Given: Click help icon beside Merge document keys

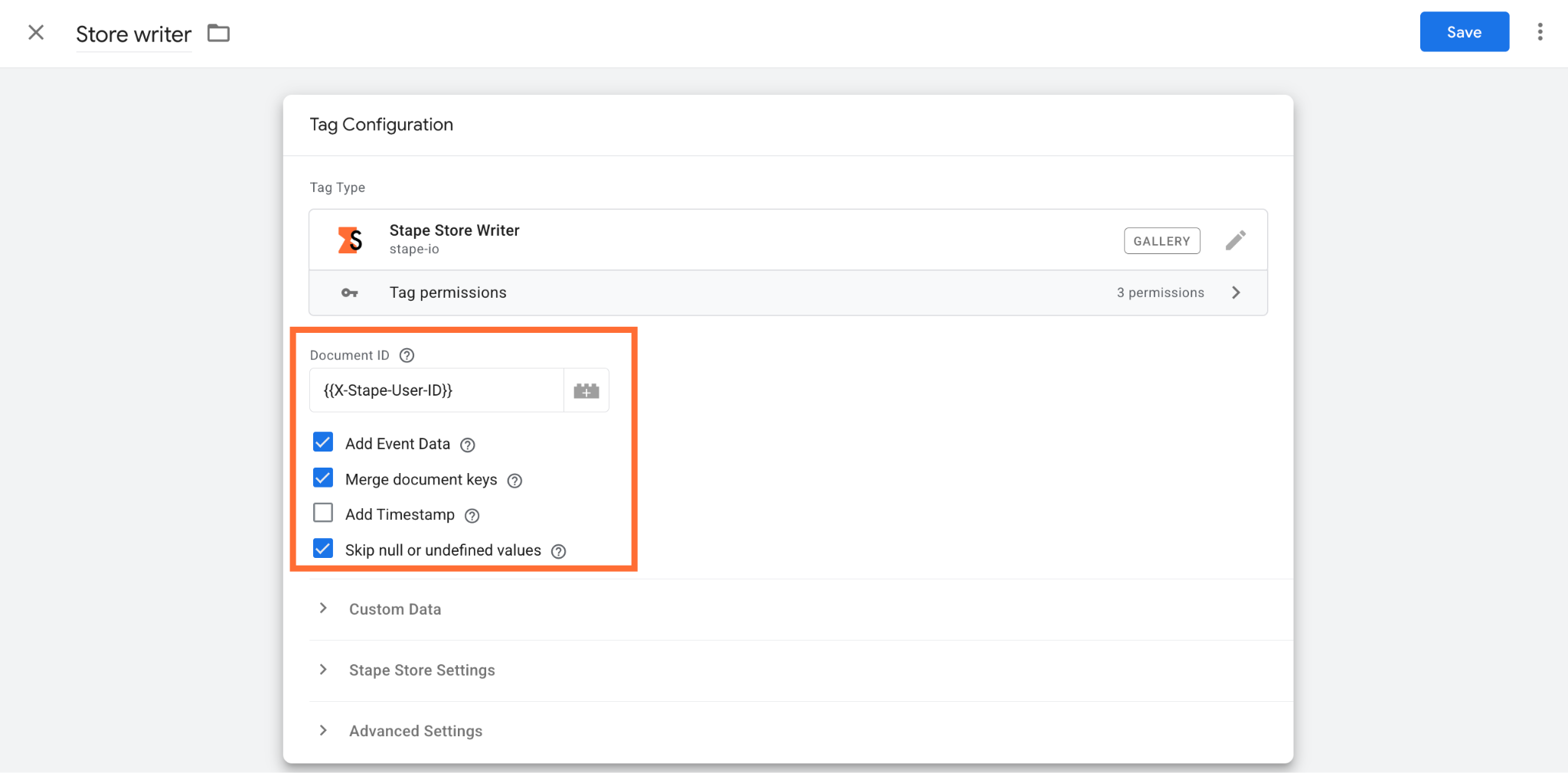Looking at the screenshot, I should click(x=515, y=481).
